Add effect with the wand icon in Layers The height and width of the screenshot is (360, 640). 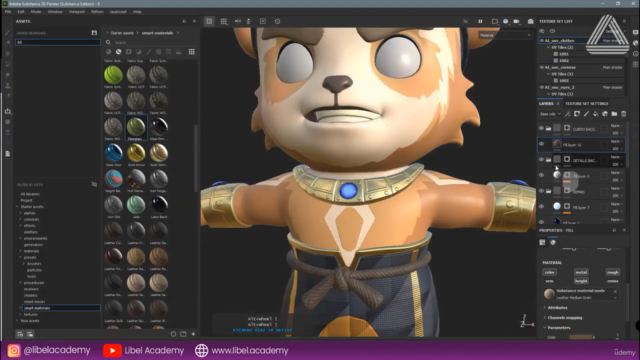(567, 114)
